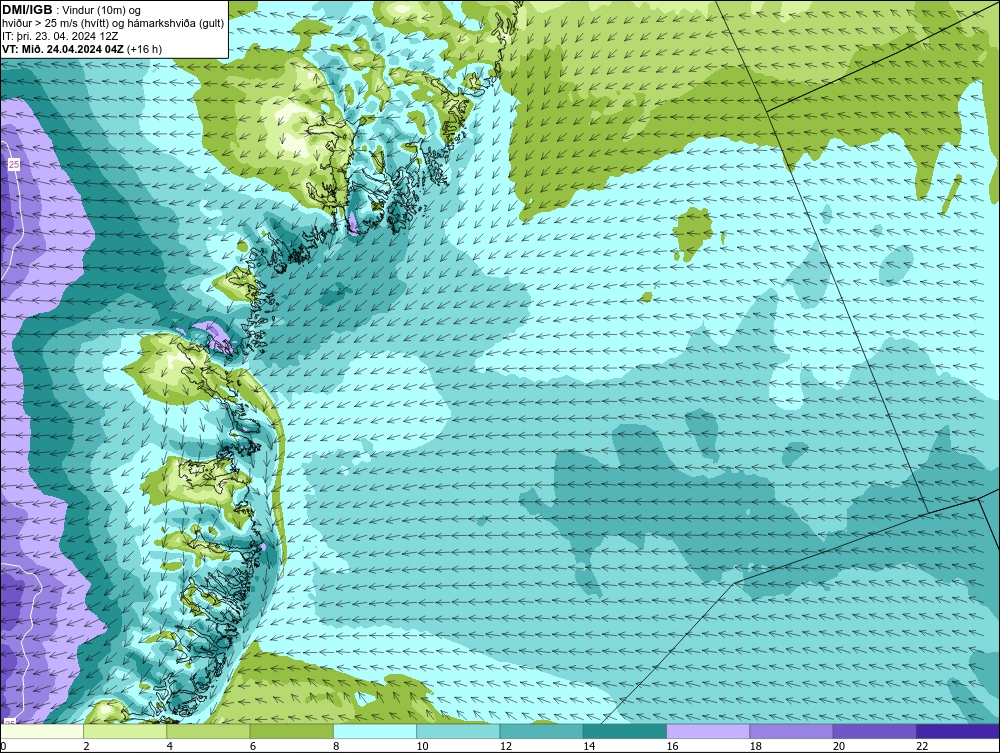Click the legend tick label '22'
The width and height of the screenshot is (1000, 753).
tap(922, 746)
